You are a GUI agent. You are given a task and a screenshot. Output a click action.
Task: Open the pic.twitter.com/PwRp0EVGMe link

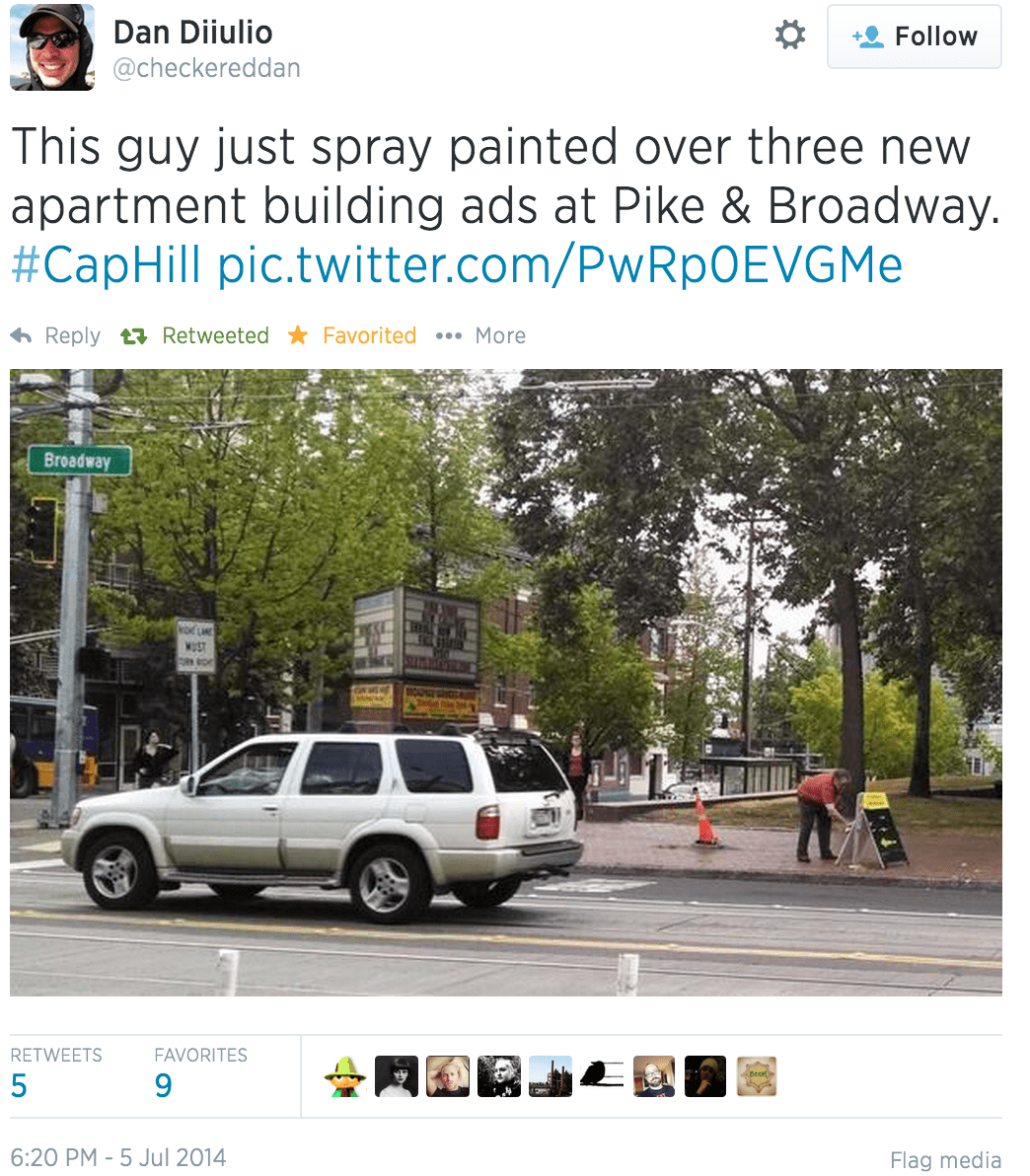tap(559, 264)
